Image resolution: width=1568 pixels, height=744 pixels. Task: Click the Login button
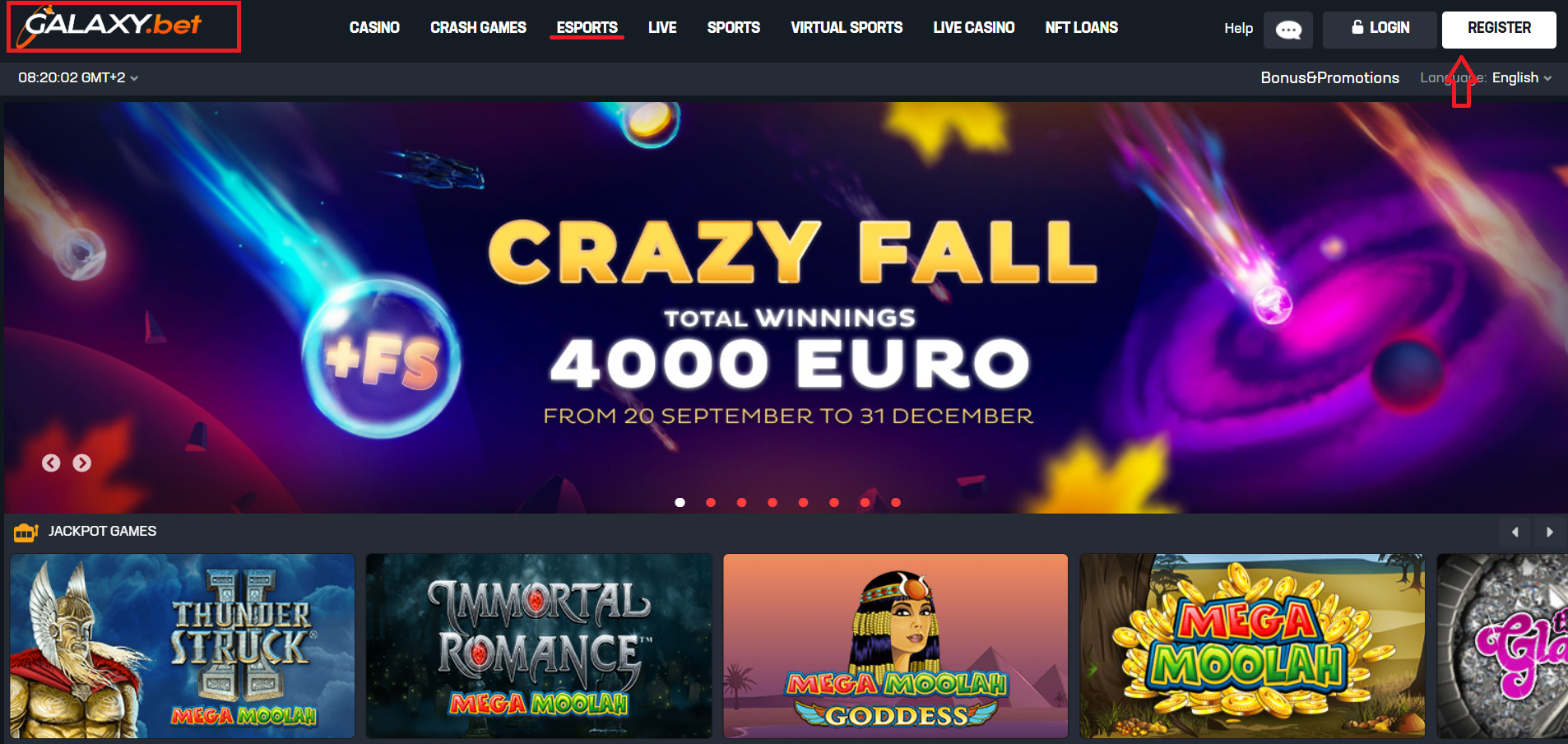(1380, 30)
